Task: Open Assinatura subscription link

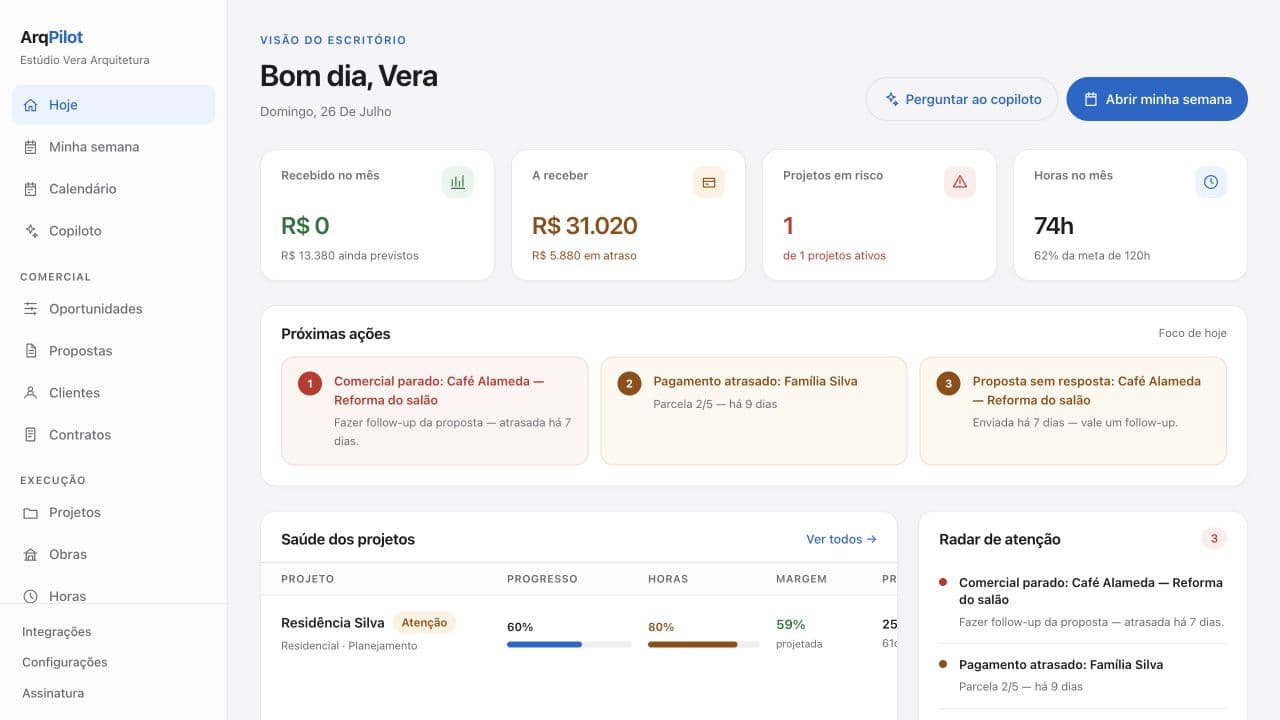Action: [53, 693]
